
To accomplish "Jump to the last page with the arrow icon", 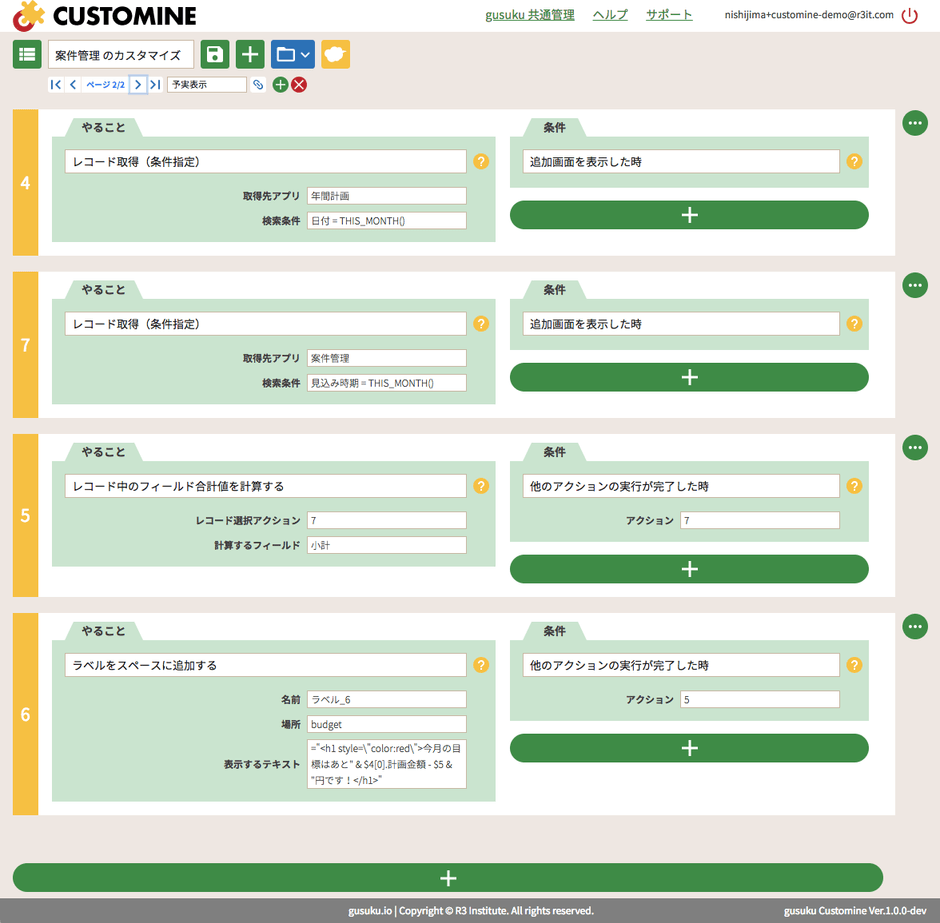I will coord(155,85).
